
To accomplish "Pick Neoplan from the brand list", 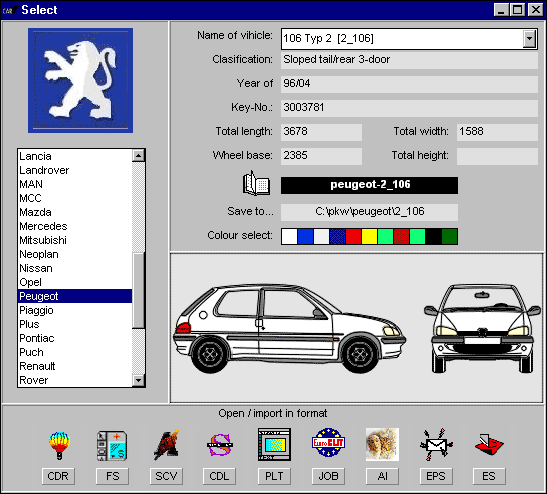I will pyautogui.click(x=75, y=254).
